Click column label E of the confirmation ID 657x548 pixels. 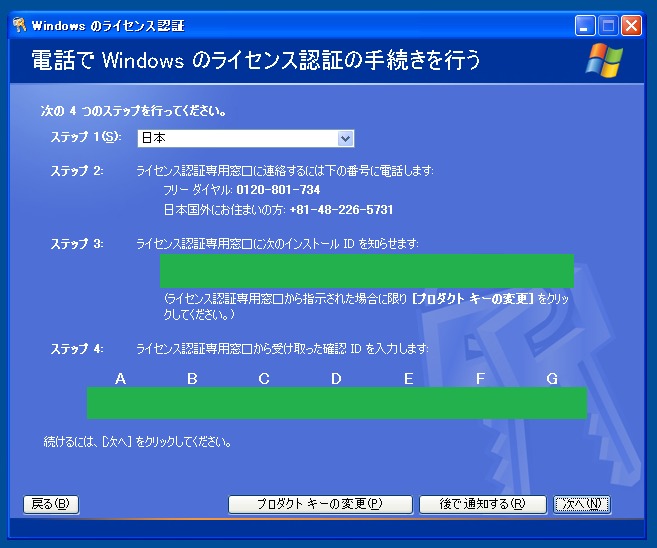click(409, 379)
